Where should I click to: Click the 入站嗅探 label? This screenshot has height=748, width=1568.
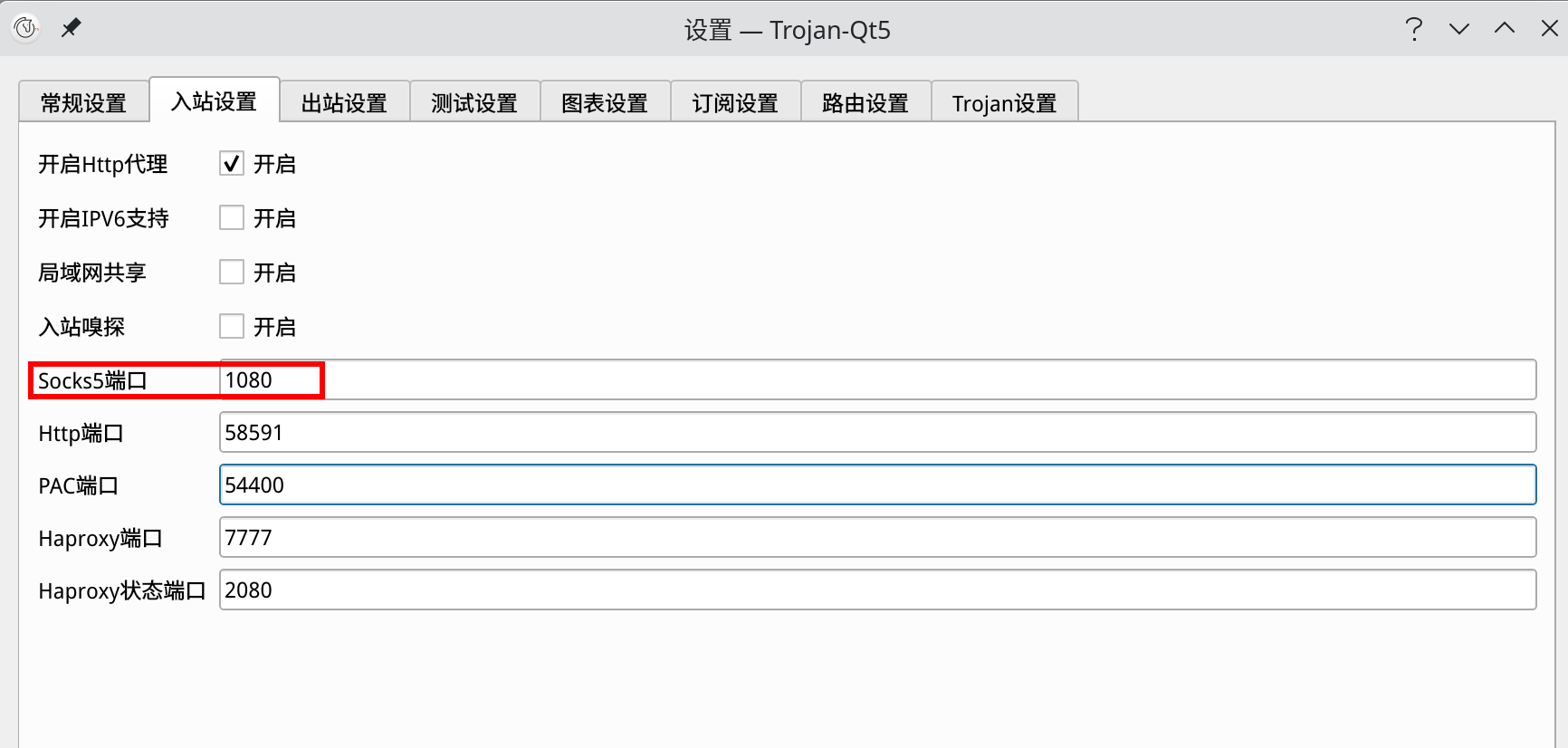[x=81, y=328]
